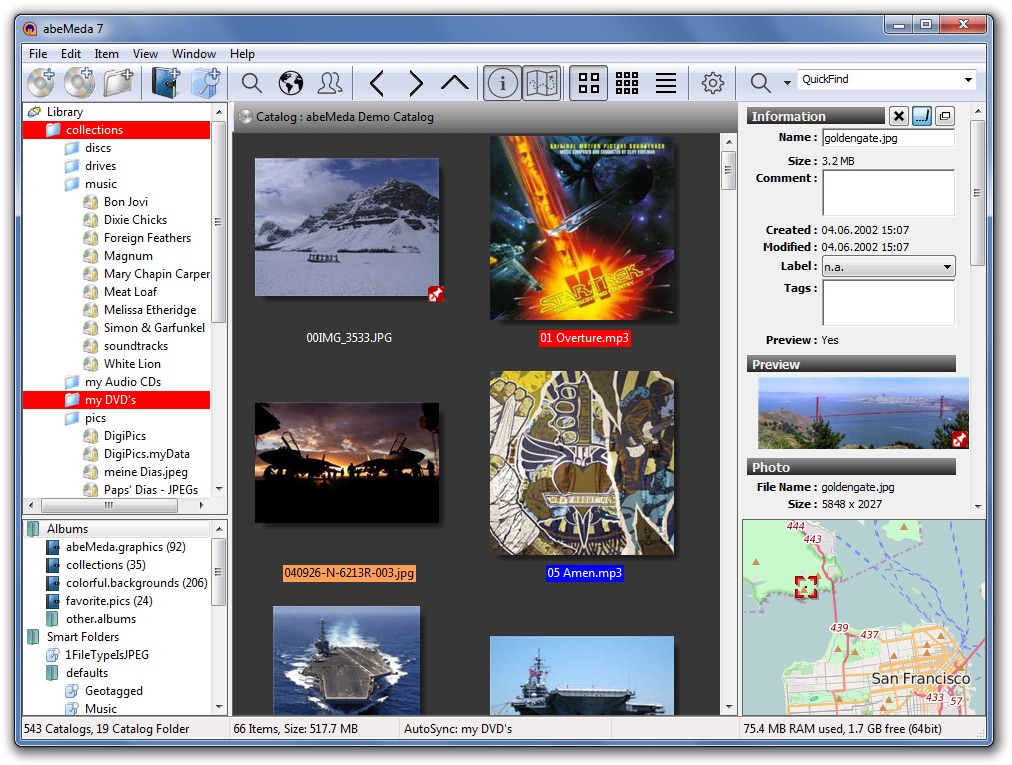
Task: Open settings via the gear icon
Action: coord(713,83)
